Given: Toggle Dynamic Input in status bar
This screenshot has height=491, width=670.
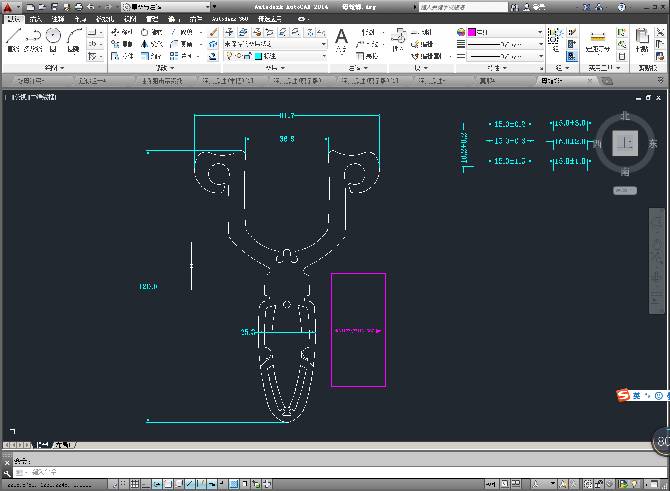Looking at the screenshot, I should tap(212, 484).
